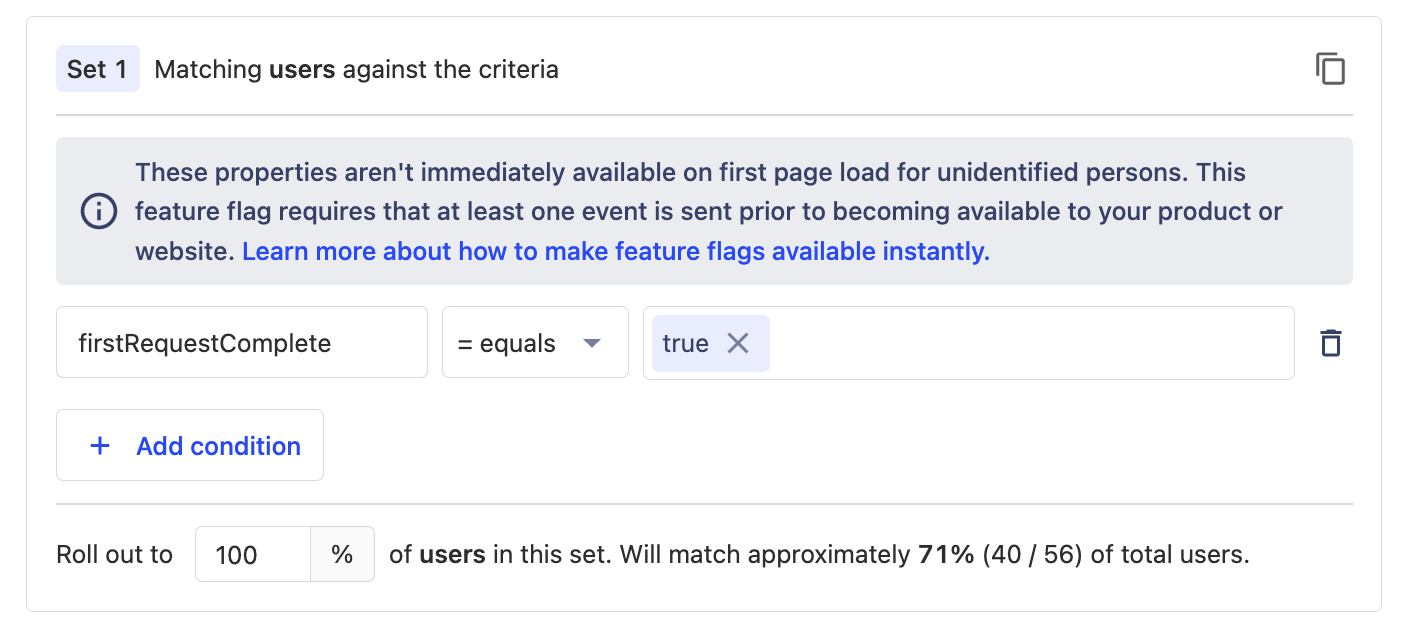Click the plus icon beside Add condition

[x=100, y=446]
